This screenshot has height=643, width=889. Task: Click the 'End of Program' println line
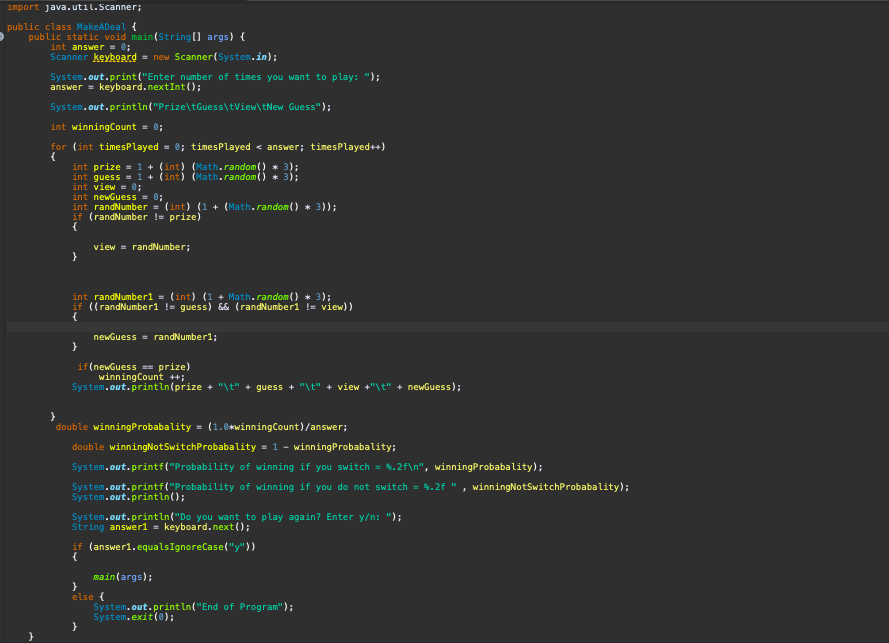tap(193, 607)
